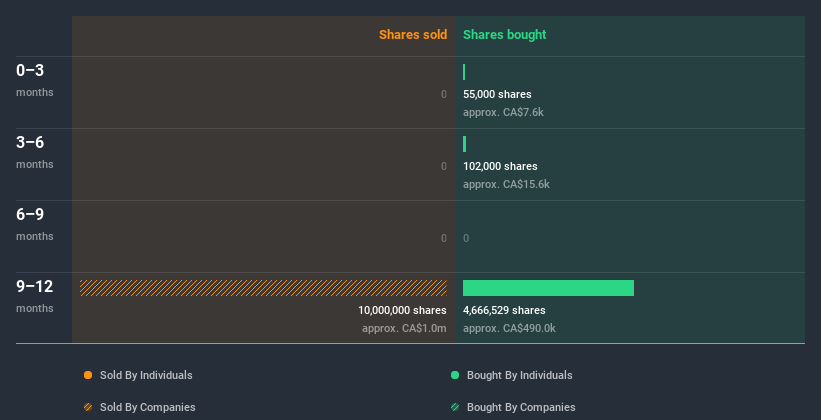Click the Bought By Individuals green dot
This screenshot has width=821, height=420.
(455, 375)
